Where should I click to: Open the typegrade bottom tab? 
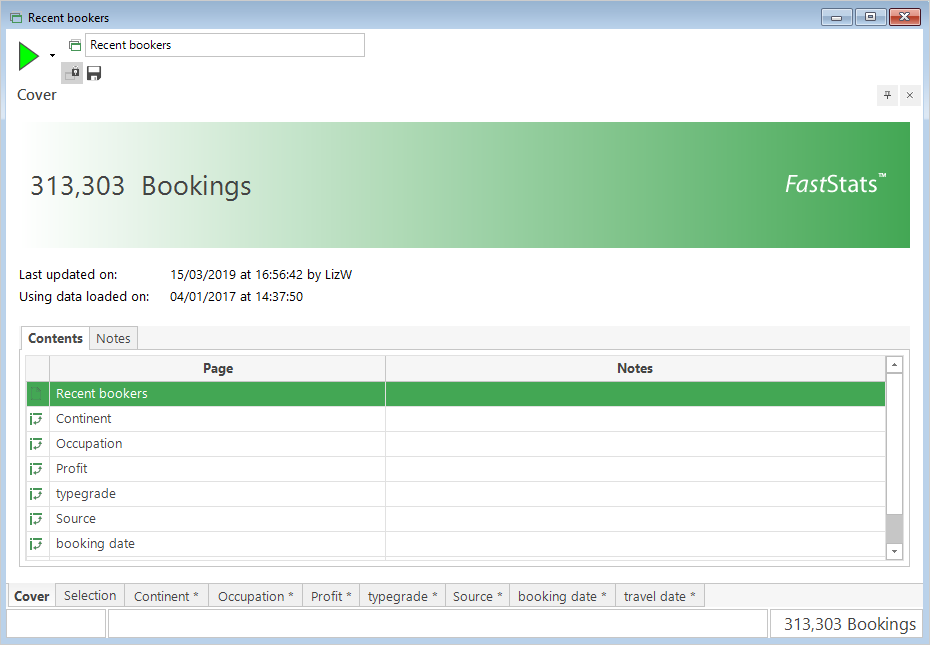[x=402, y=596]
